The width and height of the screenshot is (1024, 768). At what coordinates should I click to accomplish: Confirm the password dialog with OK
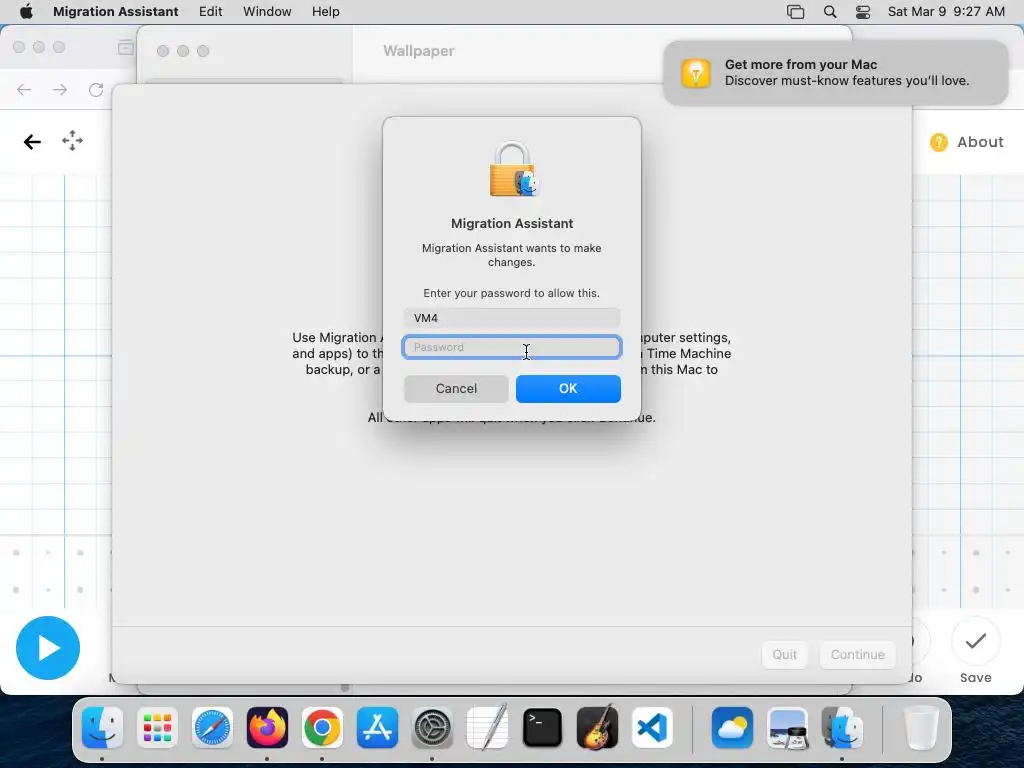tap(568, 389)
